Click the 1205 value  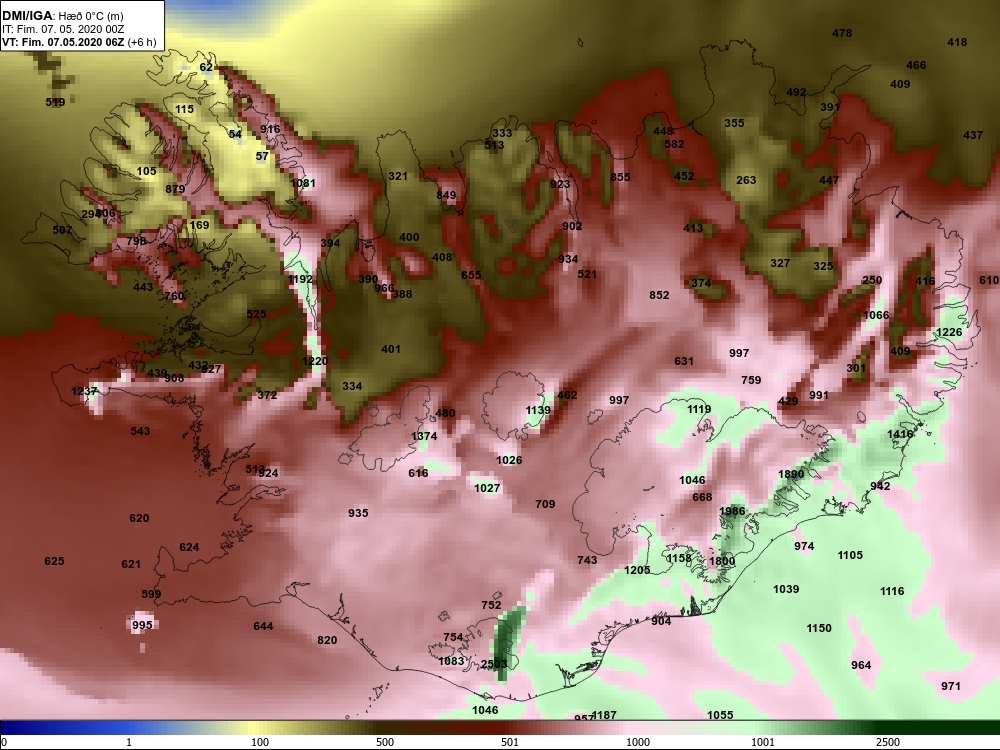[637, 570]
